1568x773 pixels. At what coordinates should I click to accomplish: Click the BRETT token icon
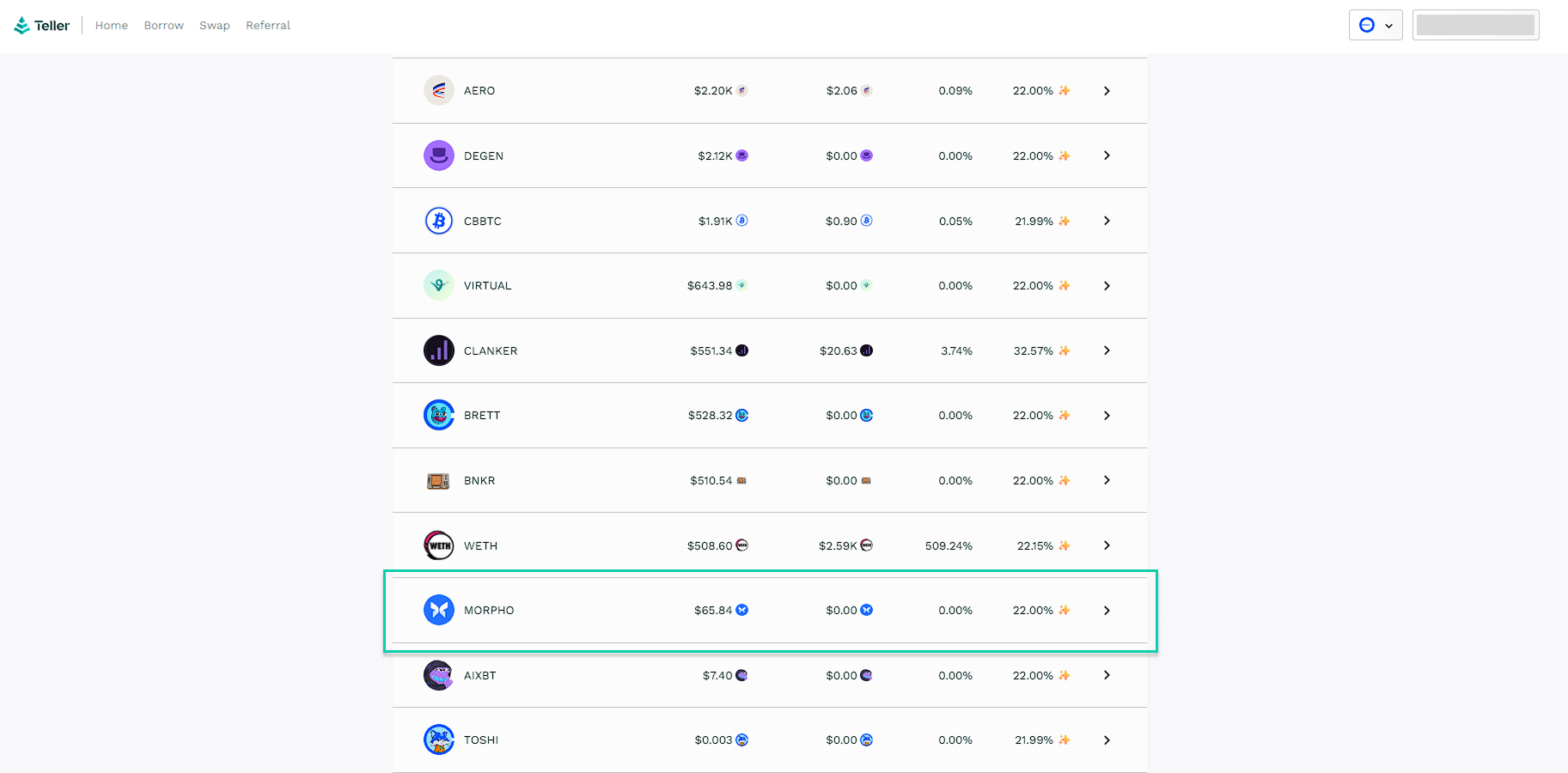(438, 415)
